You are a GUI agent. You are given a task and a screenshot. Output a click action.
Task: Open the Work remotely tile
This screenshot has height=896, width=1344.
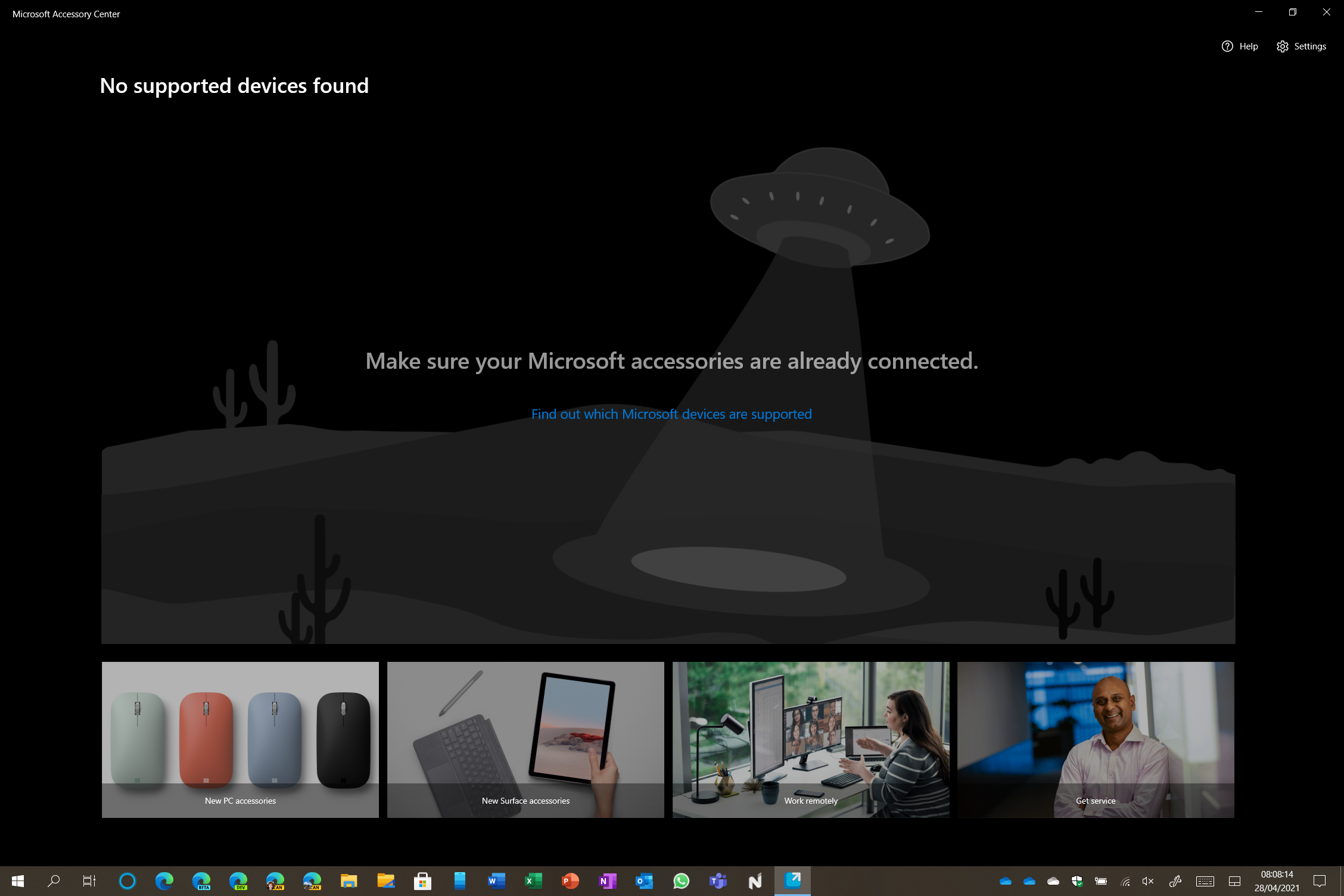click(811, 739)
